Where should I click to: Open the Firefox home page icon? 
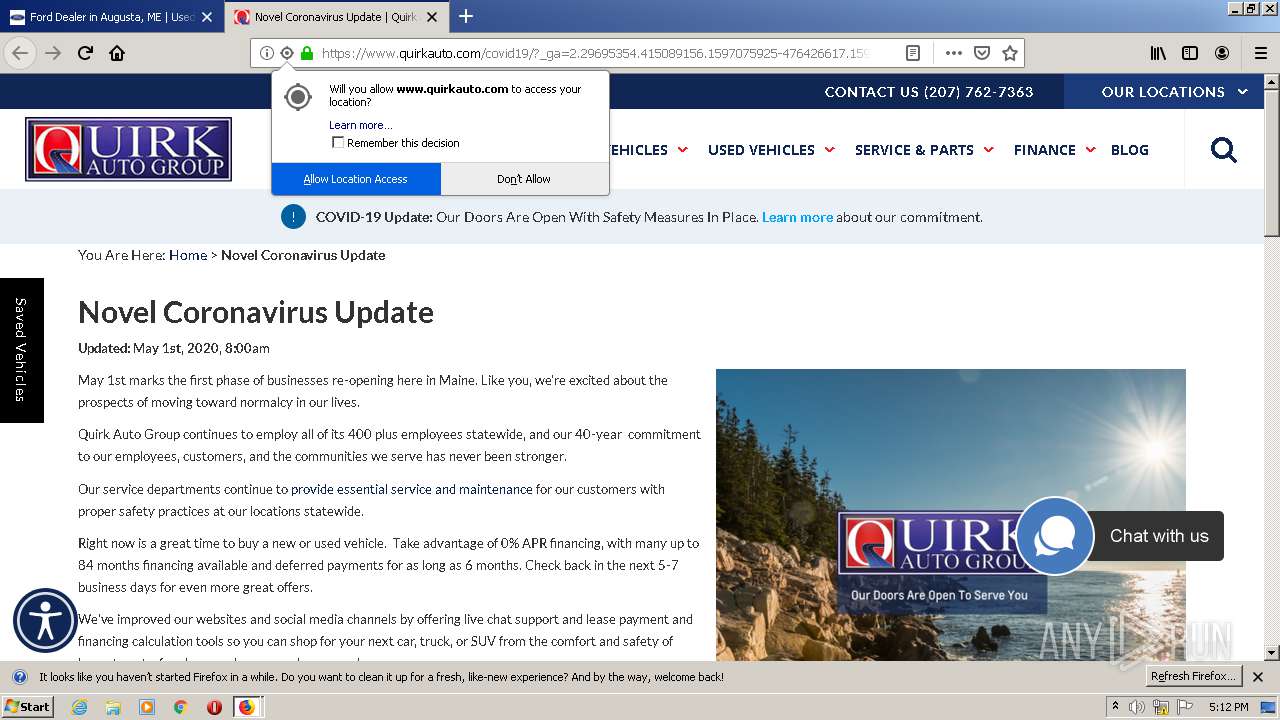pos(117,53)
